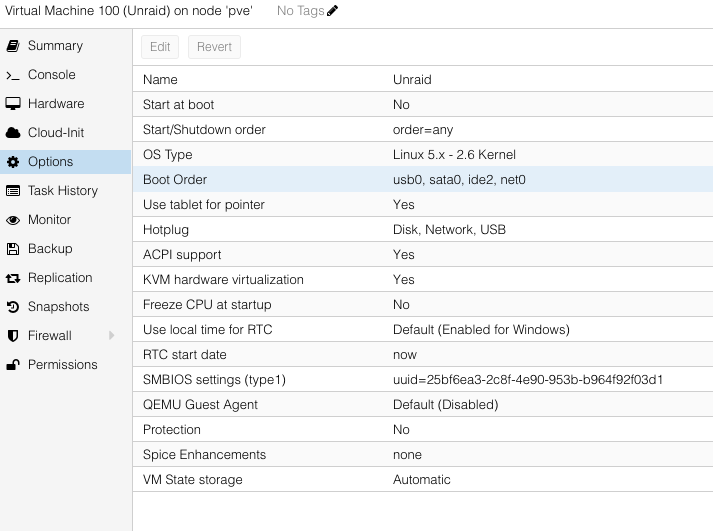Click the 'Automatic' VM State storage value
The height and width of the screenshot is (531, 713).
pyautogui.click(x=422, y=480)
